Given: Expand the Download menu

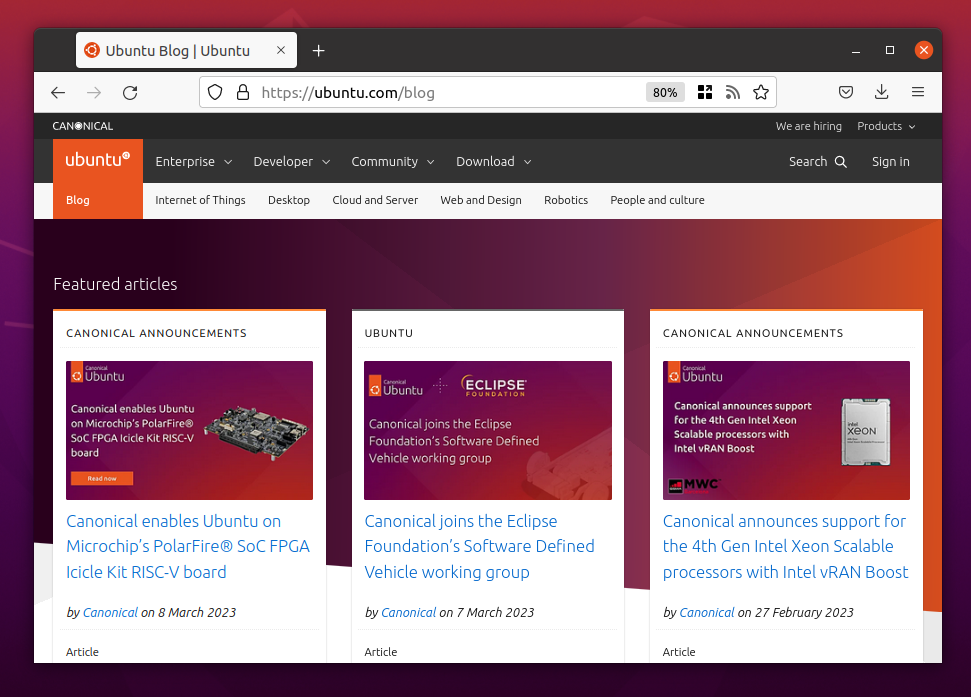Looking at the screenshot, I should 494,162.
